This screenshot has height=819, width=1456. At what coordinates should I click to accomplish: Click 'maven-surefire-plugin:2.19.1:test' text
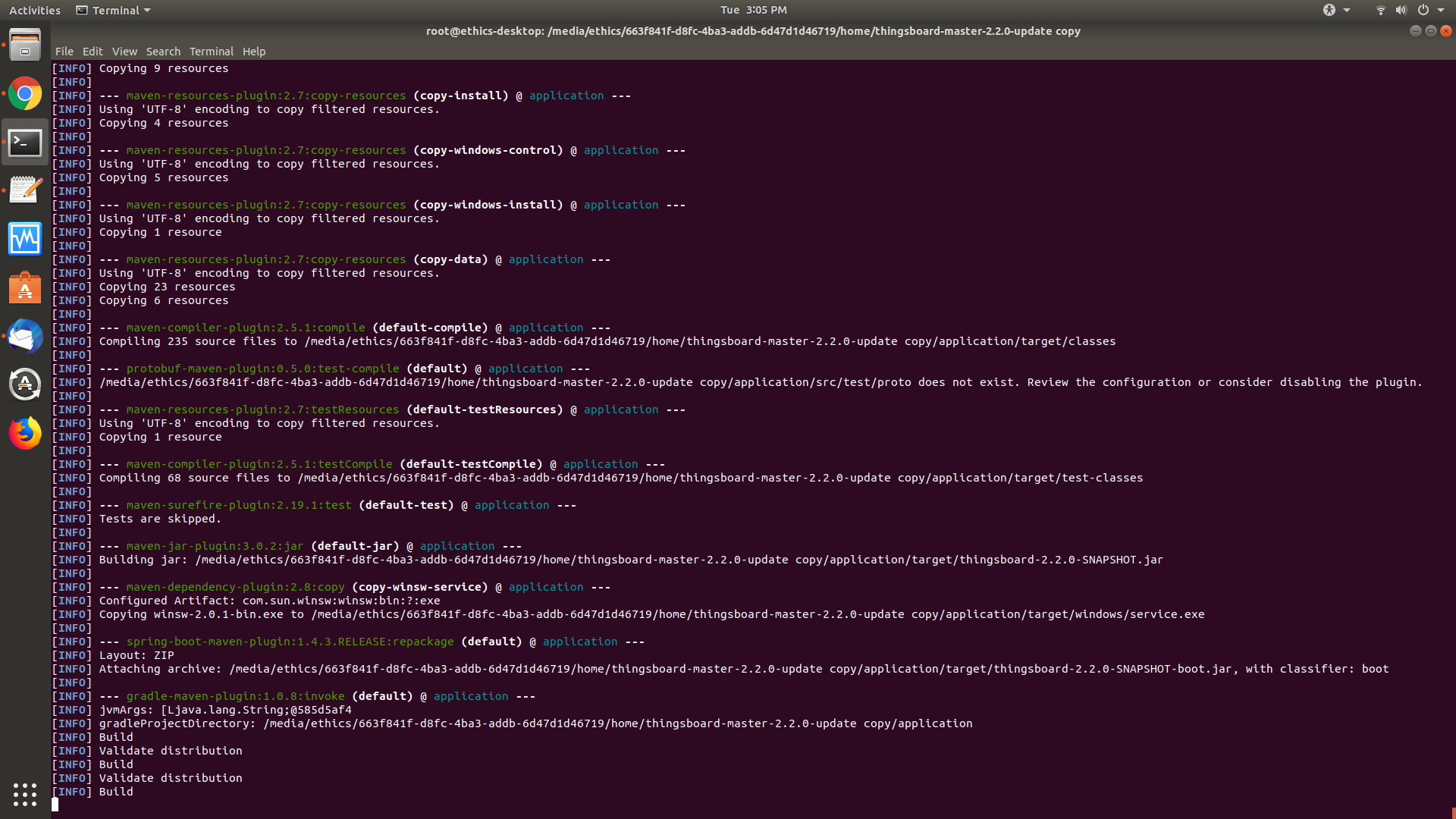239,505
